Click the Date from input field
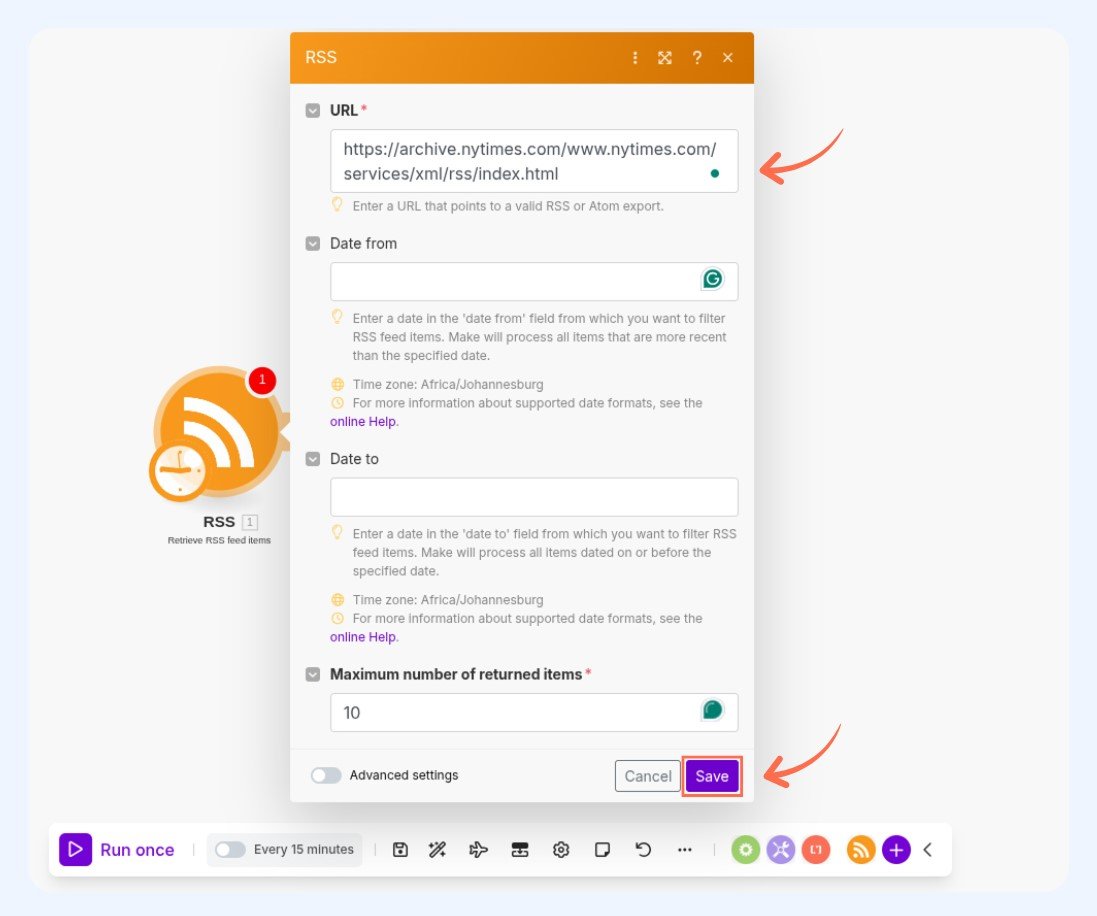The height and width of the screenshot is (916, 1097). pyautogui.click(x=515, y=281)
